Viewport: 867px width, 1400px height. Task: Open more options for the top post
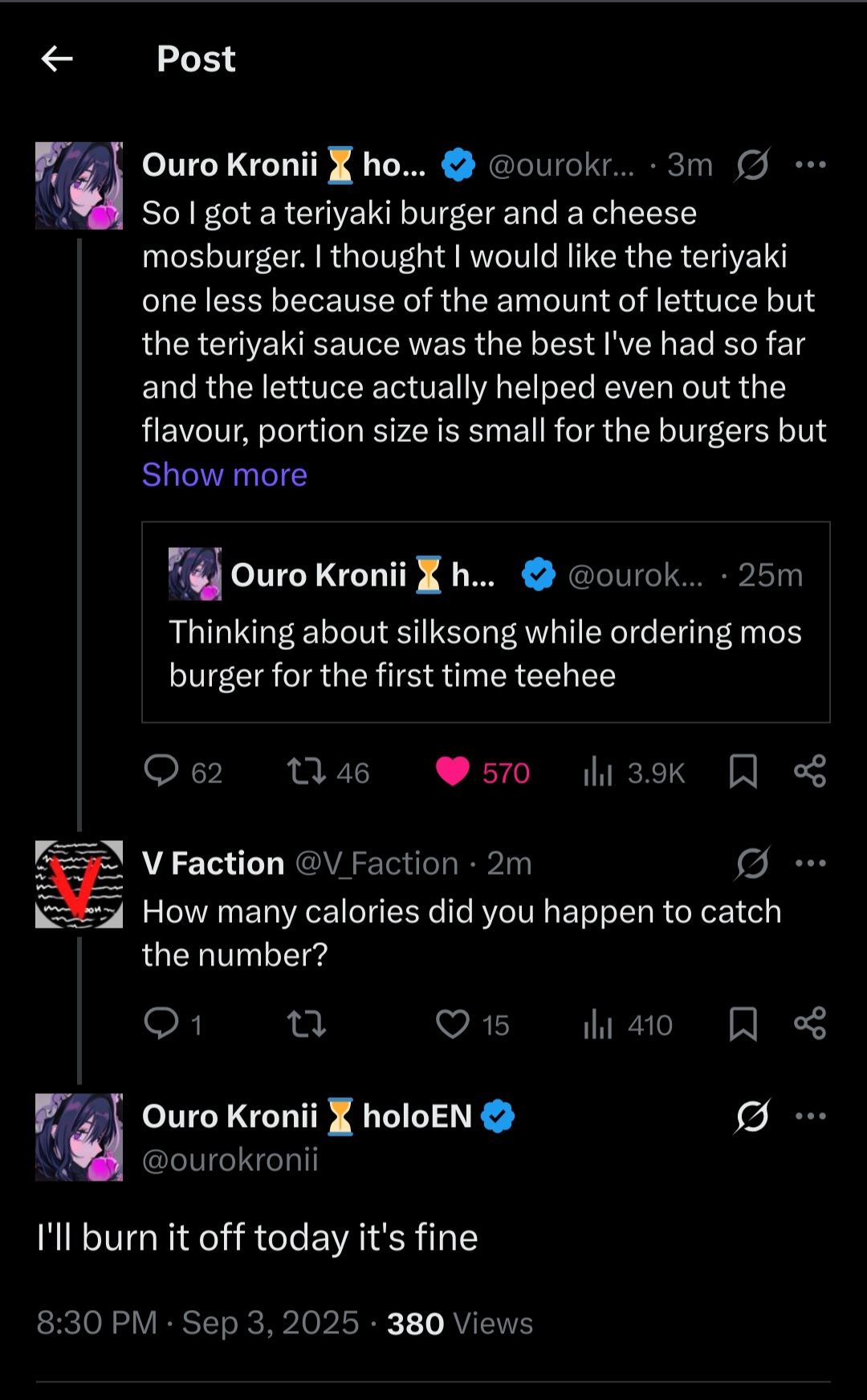[810, 165]
